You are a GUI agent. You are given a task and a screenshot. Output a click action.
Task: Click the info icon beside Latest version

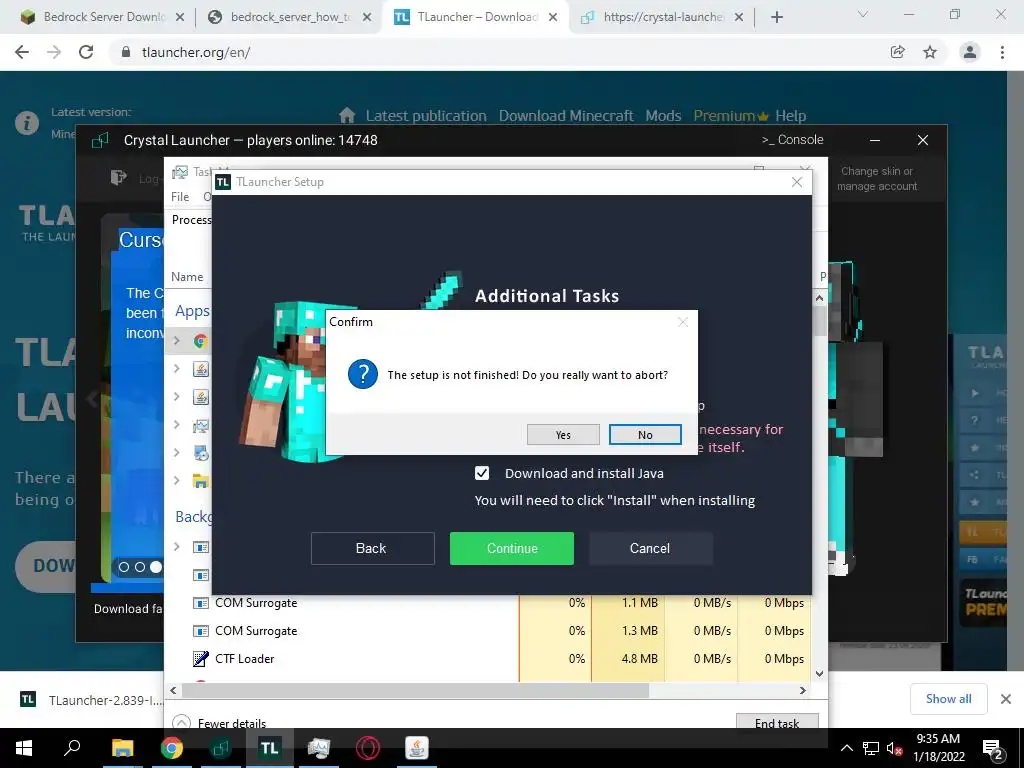(27, 122)
